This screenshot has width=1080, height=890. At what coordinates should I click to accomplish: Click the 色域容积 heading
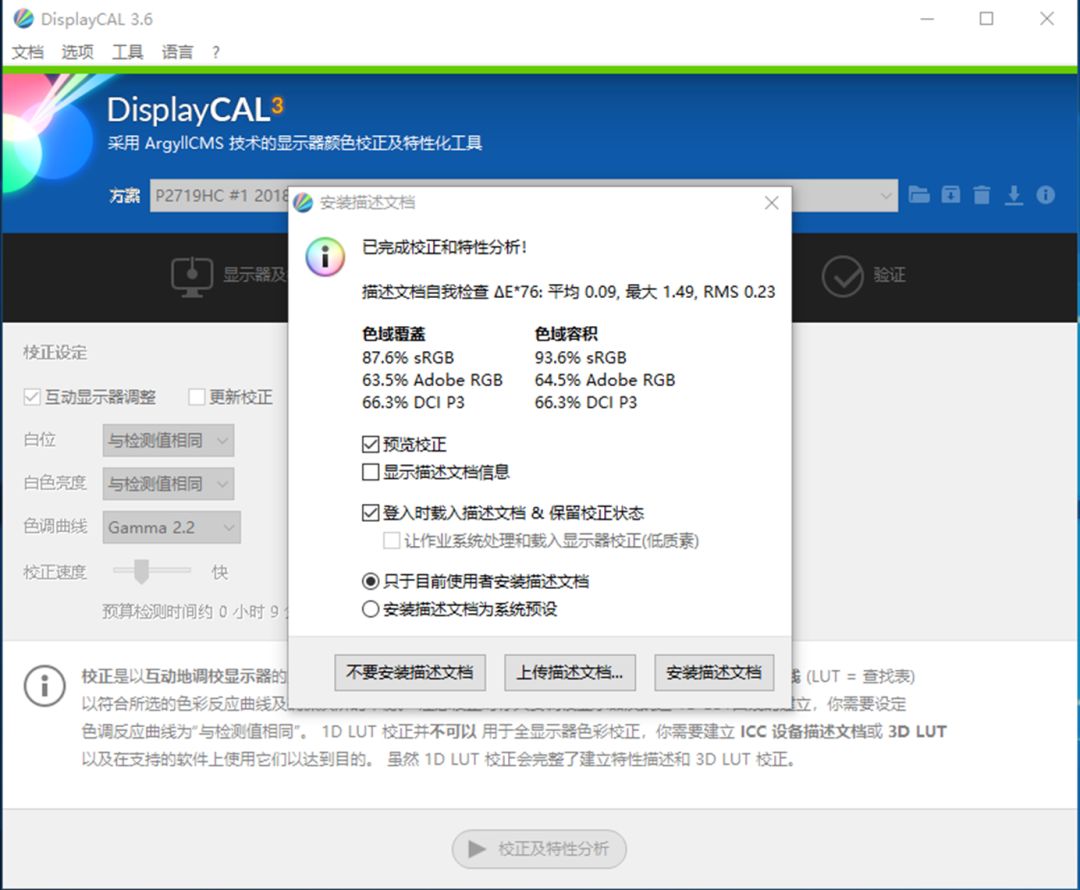[566, 334]
